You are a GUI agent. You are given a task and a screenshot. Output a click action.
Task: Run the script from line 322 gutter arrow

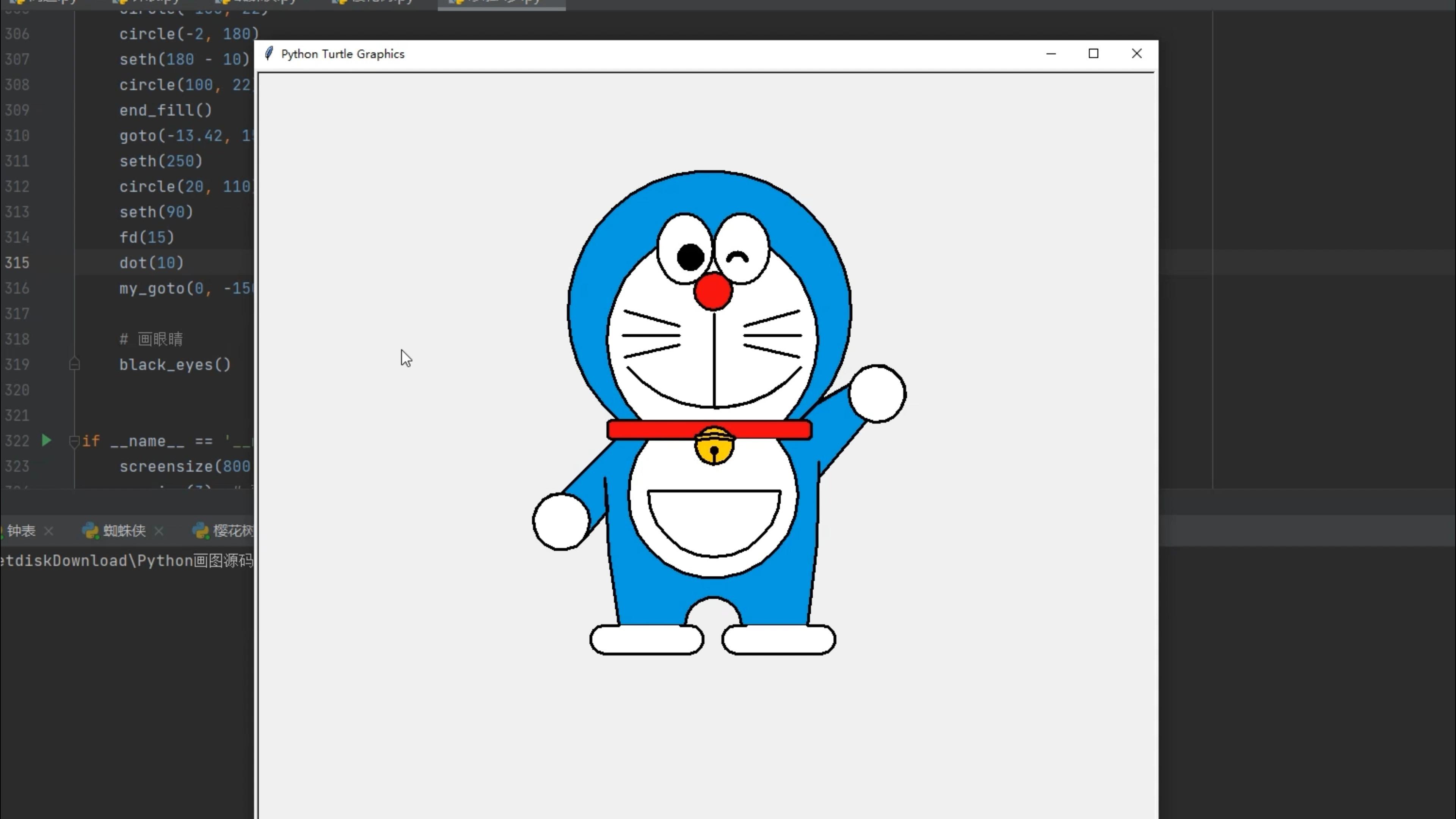coord(46,440)
